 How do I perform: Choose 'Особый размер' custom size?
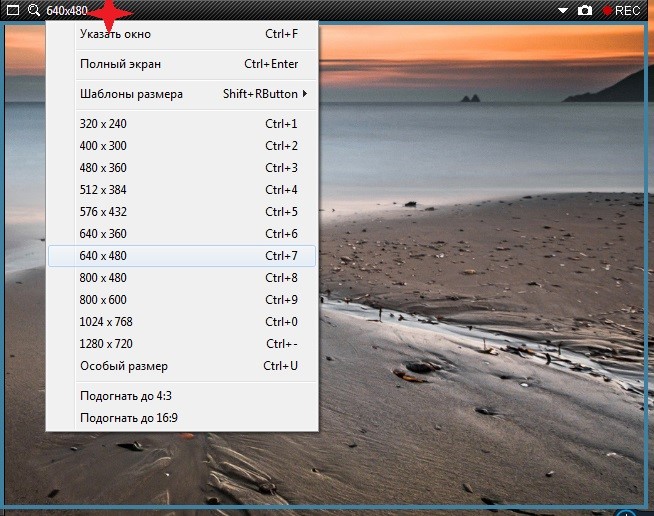(x=182, y=366)
